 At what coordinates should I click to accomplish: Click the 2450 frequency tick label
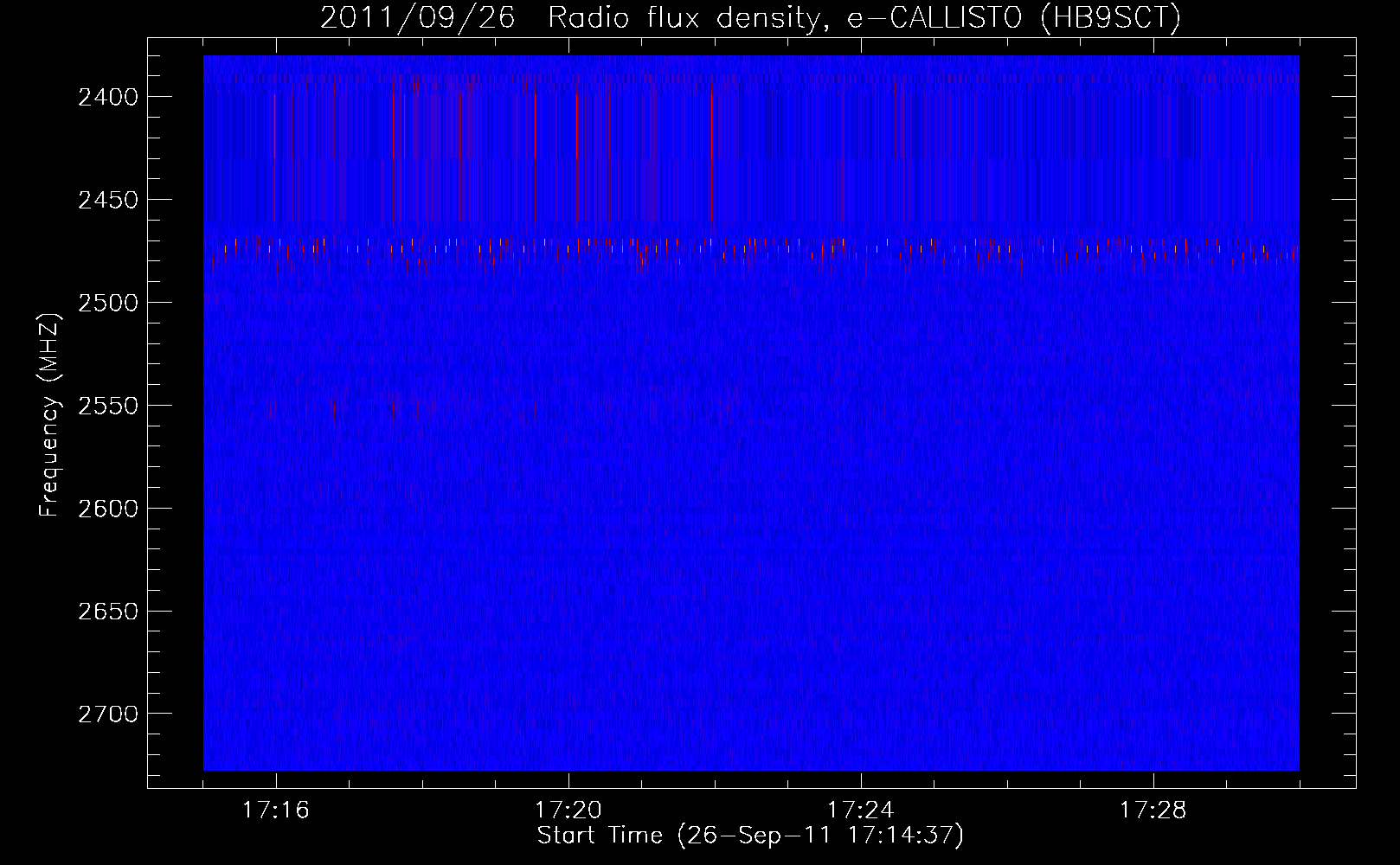[x=108, y=200]
